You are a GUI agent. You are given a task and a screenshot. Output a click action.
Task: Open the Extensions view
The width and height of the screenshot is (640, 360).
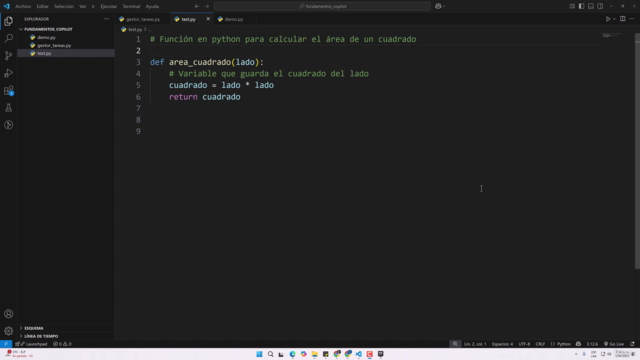(9, 91)
